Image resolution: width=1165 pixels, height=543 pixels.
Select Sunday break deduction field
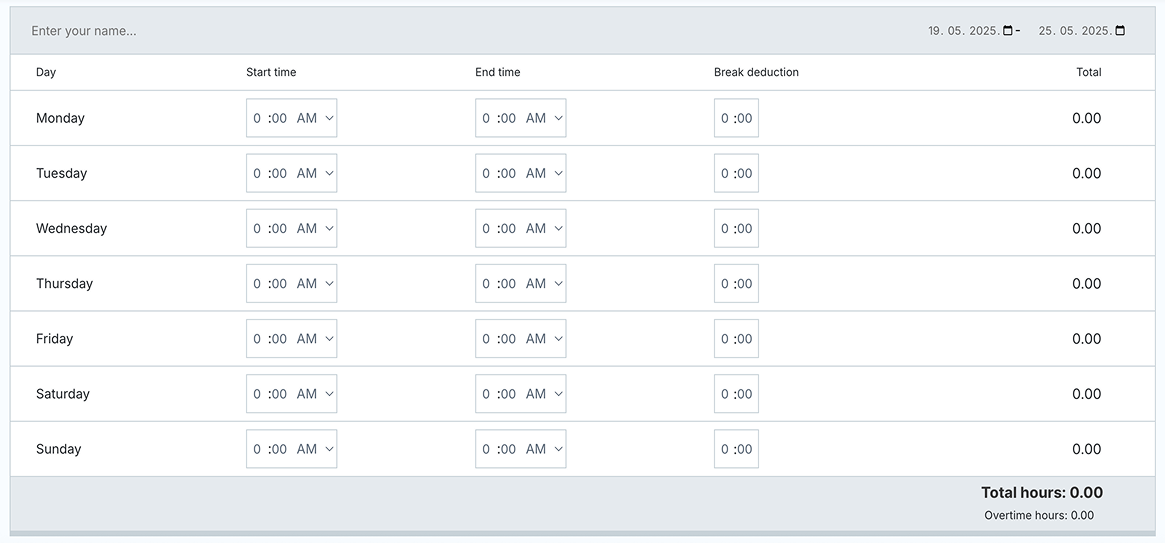[x=736, y=449]
